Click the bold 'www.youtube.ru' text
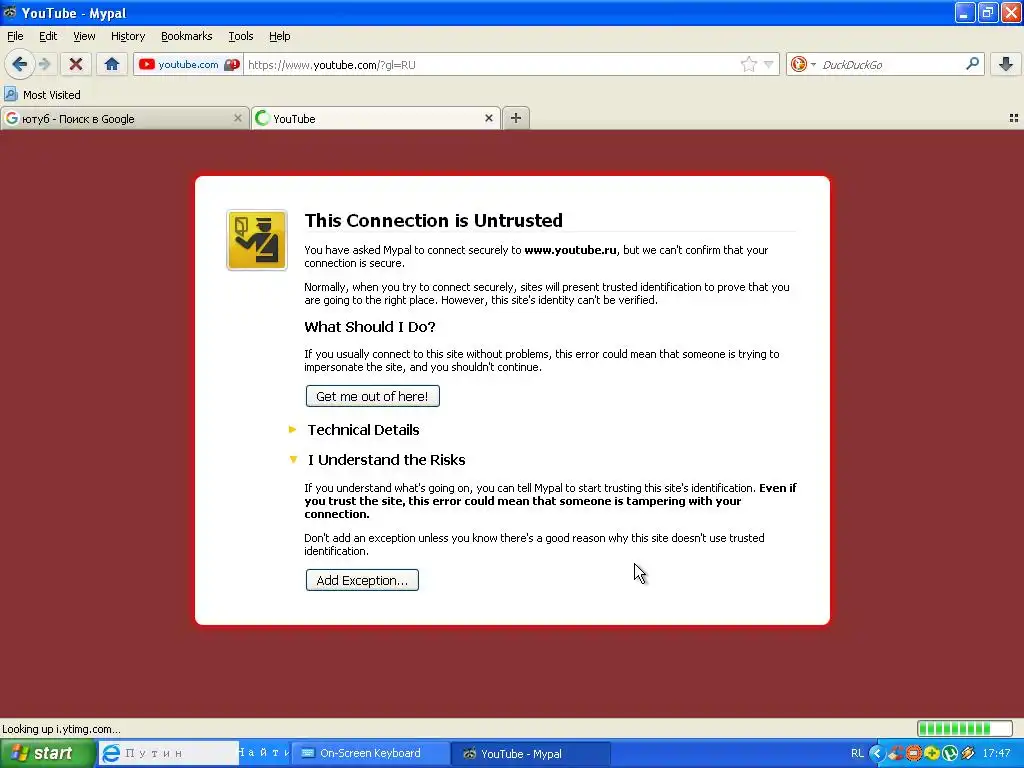 (570, 249)
